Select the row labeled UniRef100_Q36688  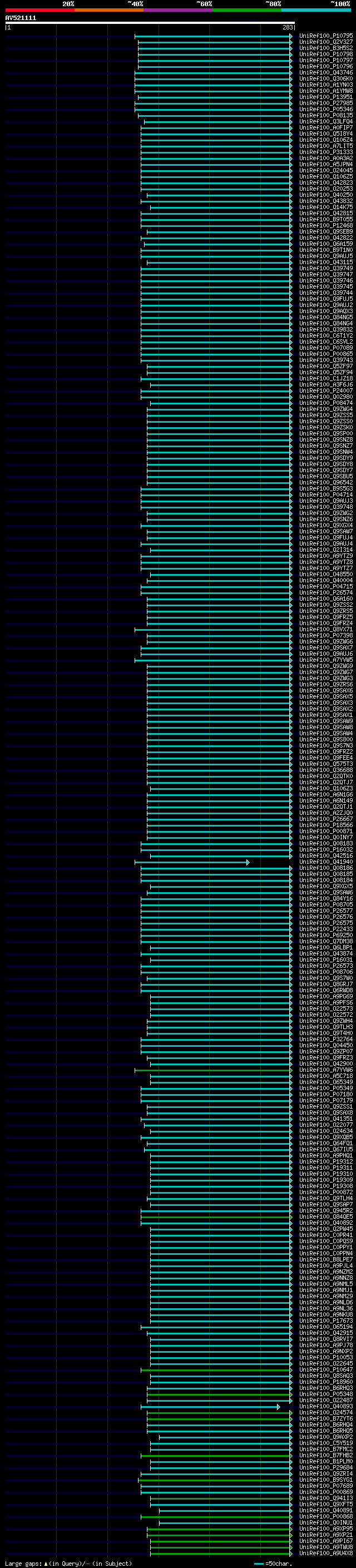pos(326,770)
